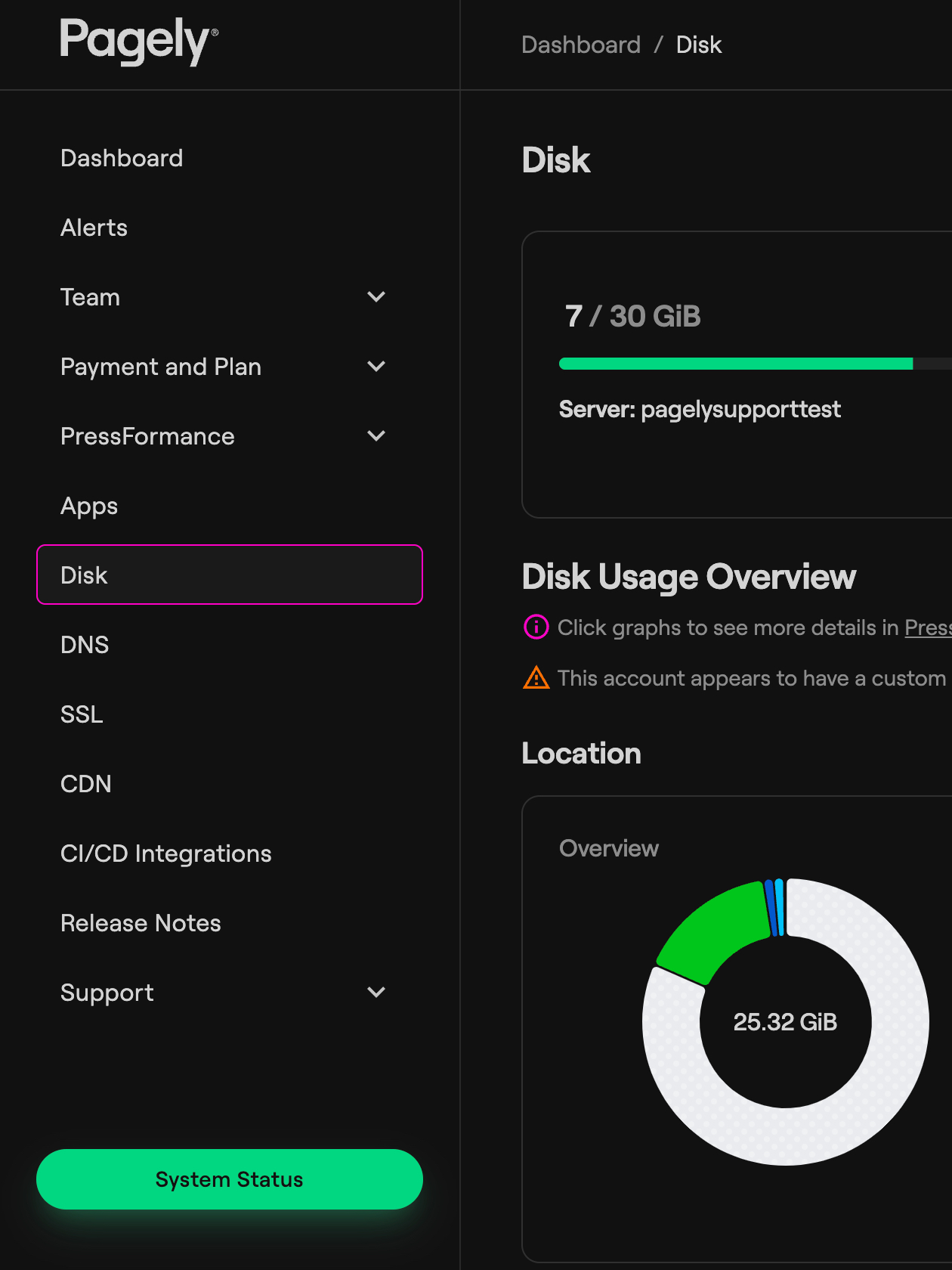The image size is (952, 1270).
Task: Open CI/CD Integrations page
Action: coord(165,853)
